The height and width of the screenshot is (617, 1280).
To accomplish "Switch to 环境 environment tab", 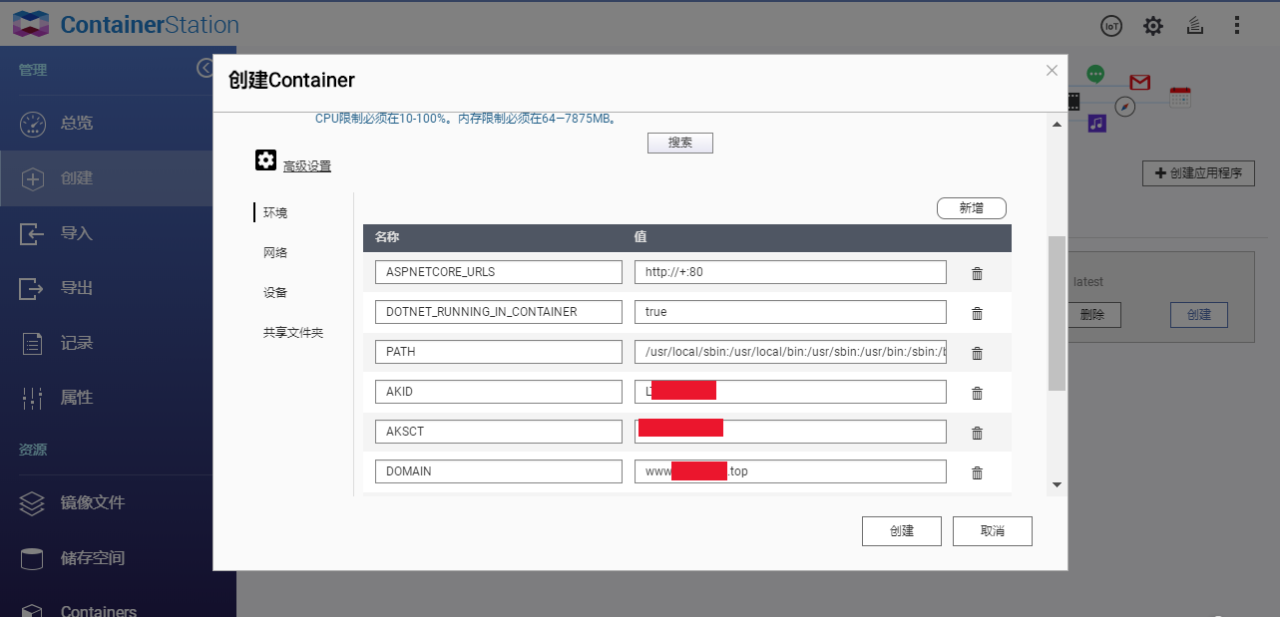I will 275,213.
